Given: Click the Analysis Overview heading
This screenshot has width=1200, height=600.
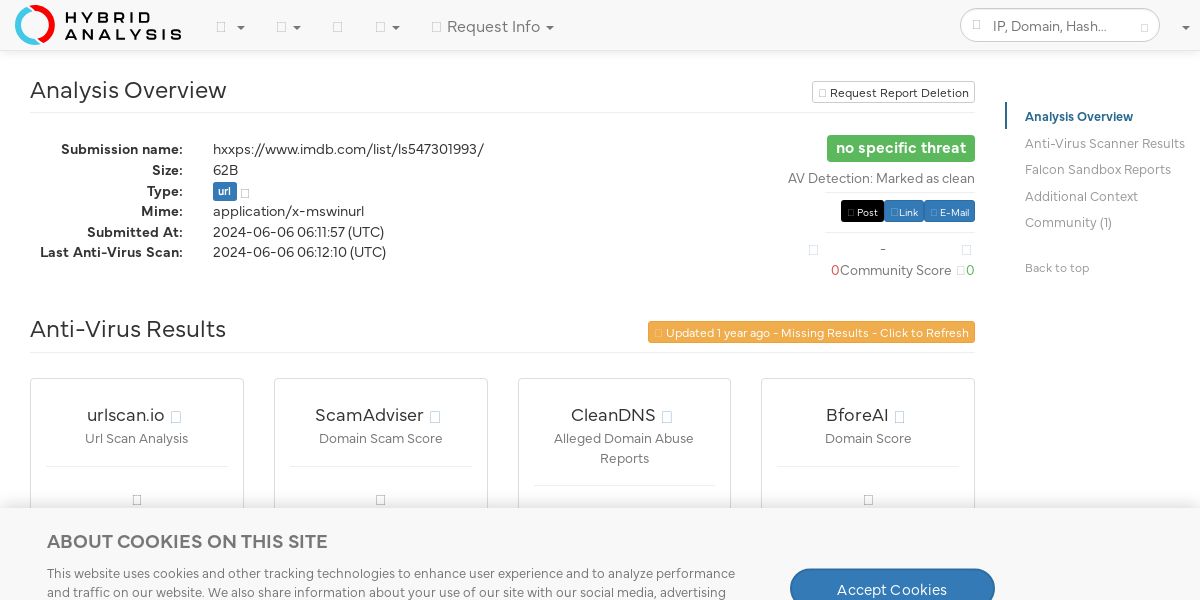Looking at the screenshot, I should pos(128,90).
